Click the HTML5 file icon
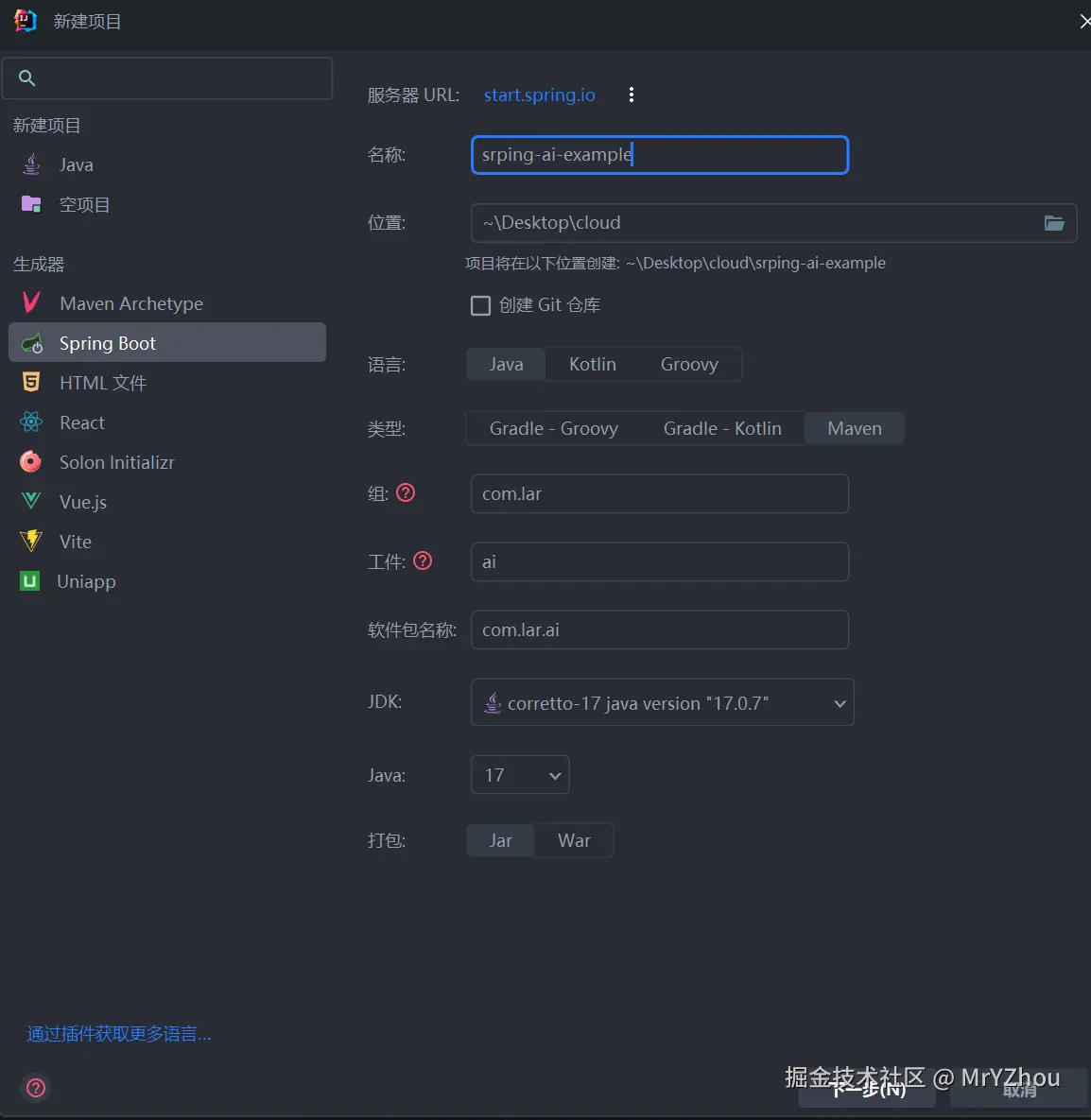1091x1120 pixels. click(31, 382)
